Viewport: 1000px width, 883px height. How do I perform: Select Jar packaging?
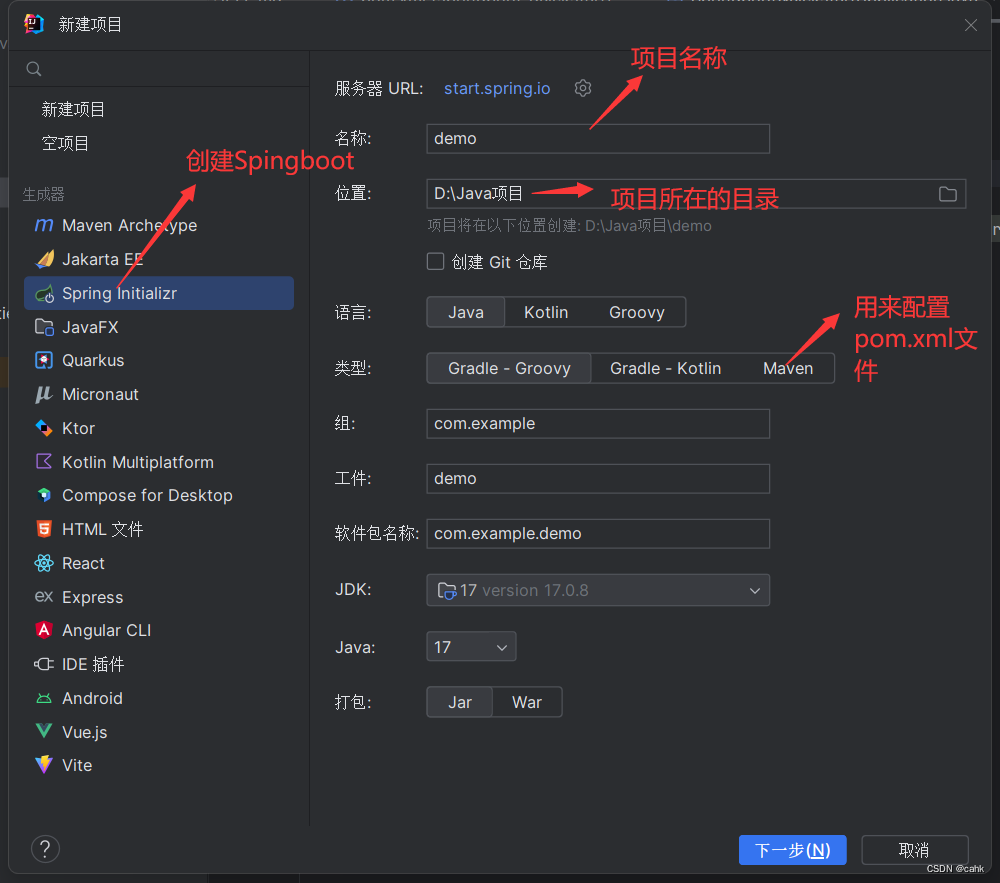(460, 702)
